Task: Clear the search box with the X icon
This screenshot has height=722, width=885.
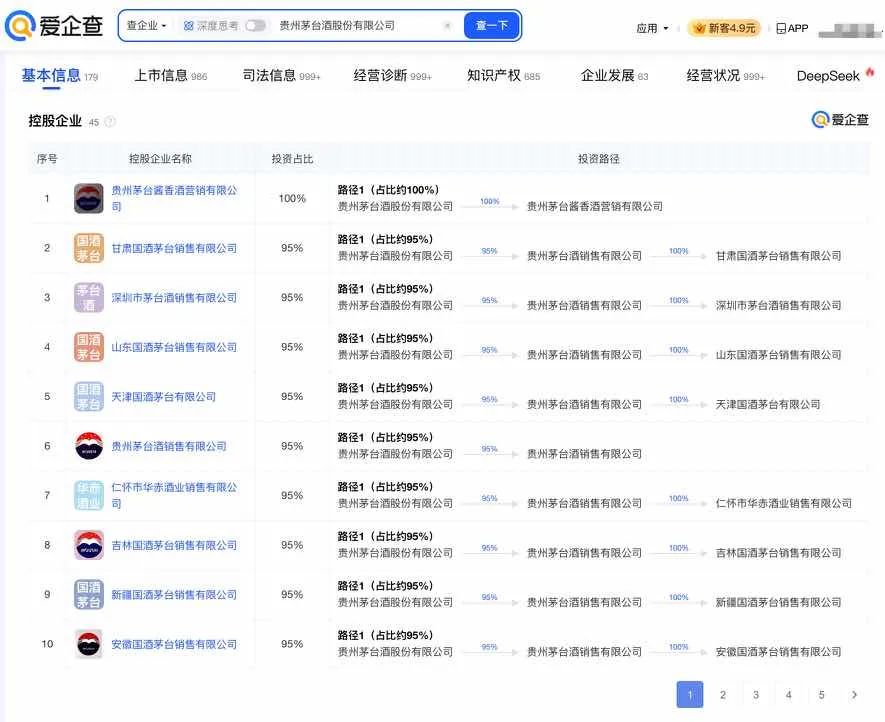Action: pyautogui.click(x=447, y=26)
